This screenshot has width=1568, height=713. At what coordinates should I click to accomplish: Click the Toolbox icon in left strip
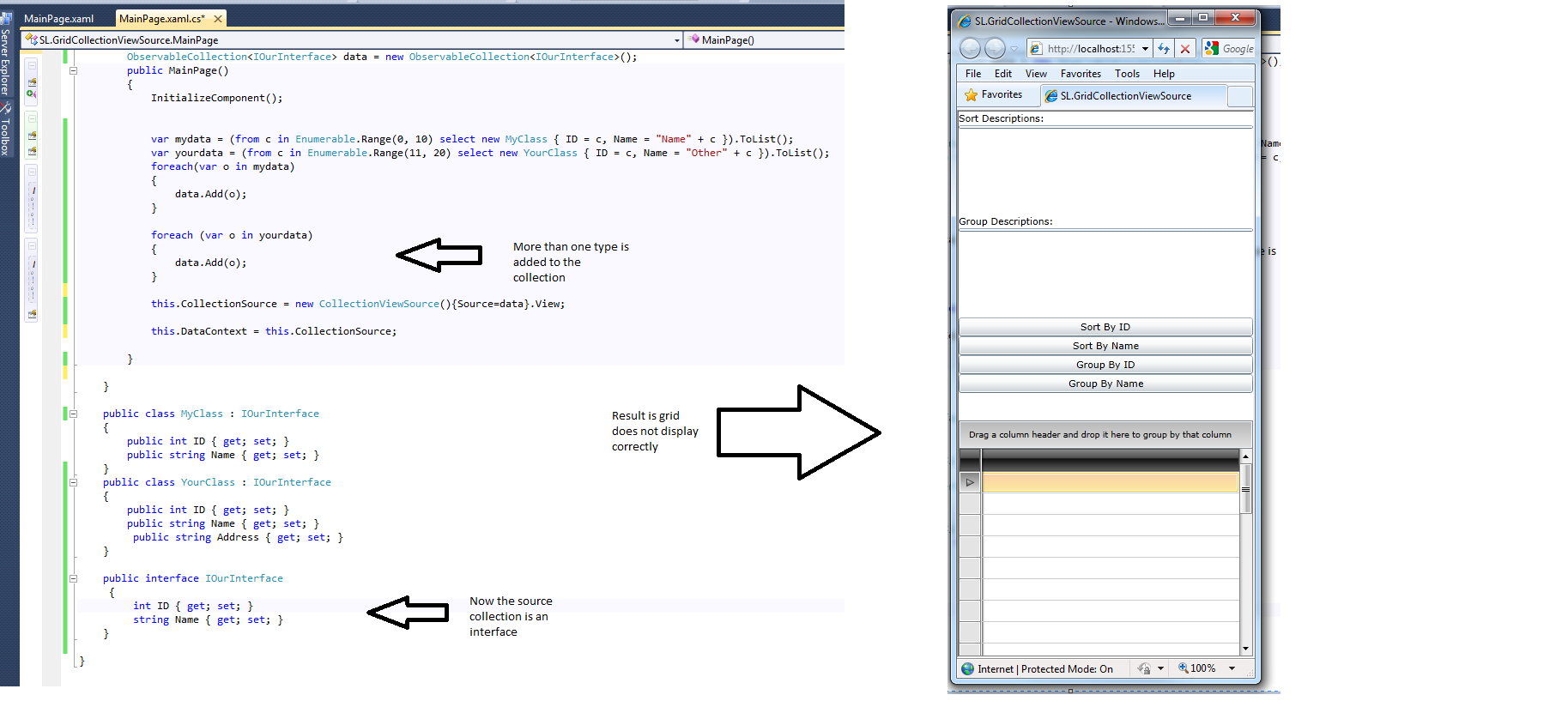pyautogui.click(x=6, y=108)
